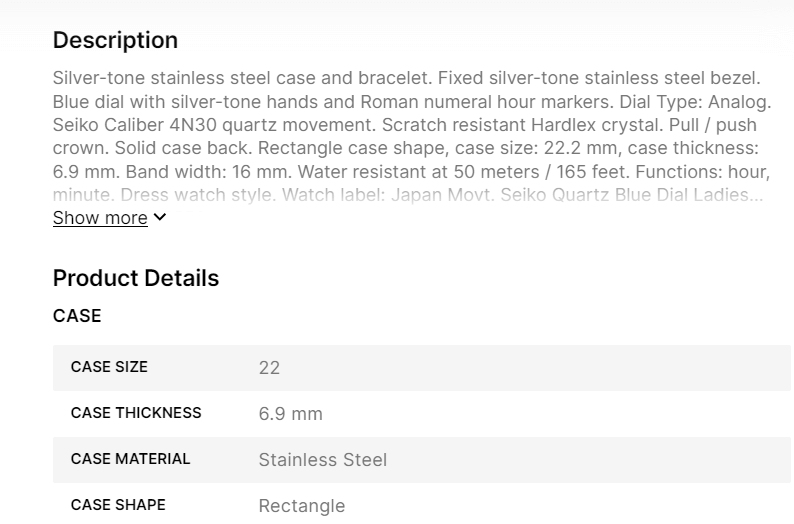Click the CASE SIZE label
Viewport: 794px width, 524px height.
[109, 367]
